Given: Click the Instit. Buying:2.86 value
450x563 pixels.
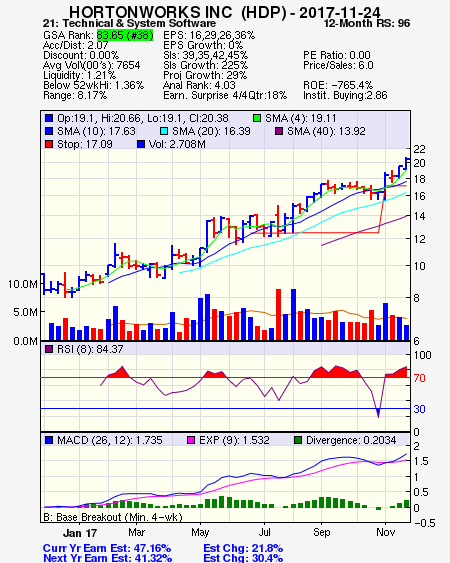Looking at the screenshot, I should click(345, 96).
